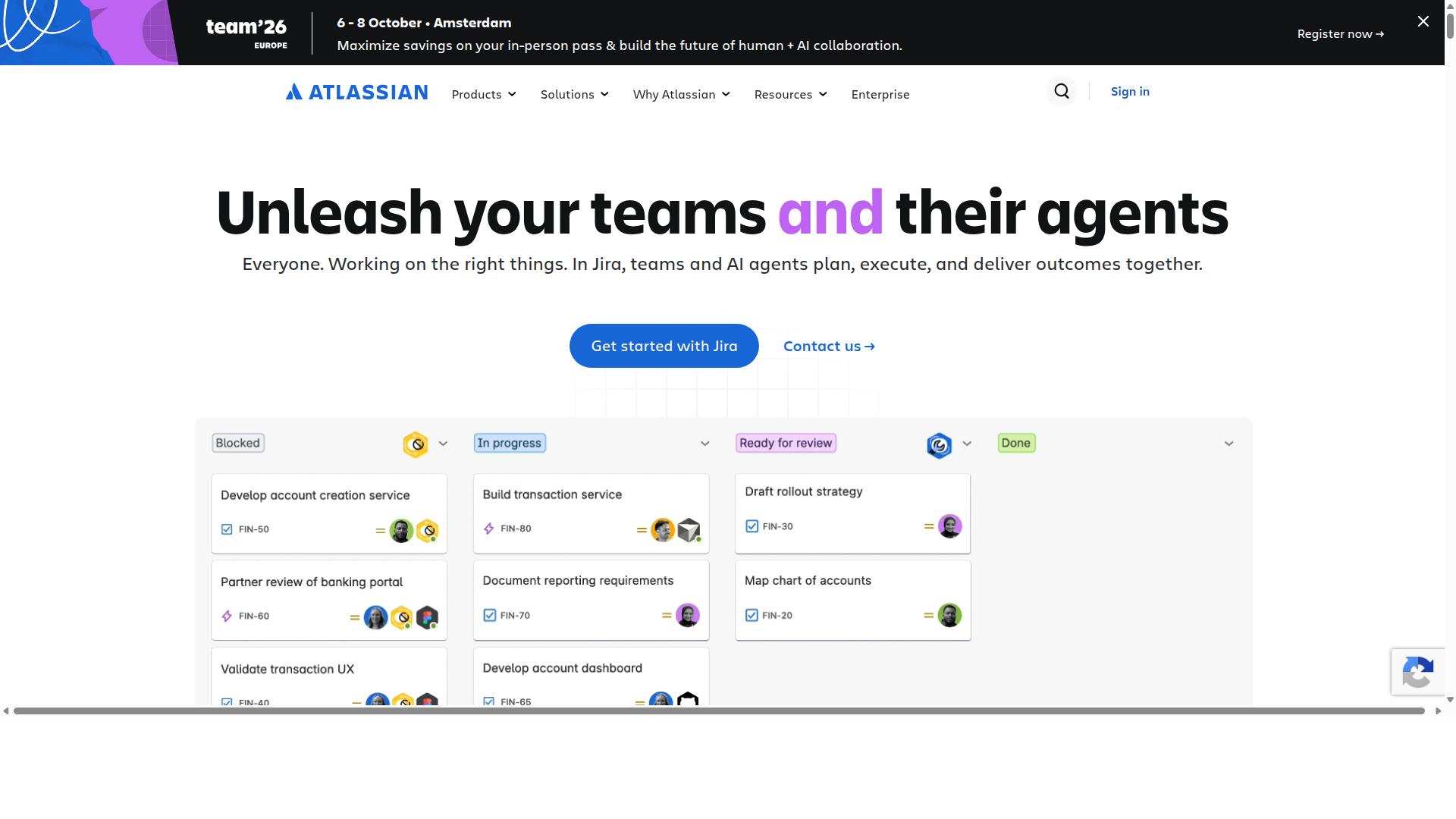Image resolution: width=1456 pixels, height=819 pixels.
Task: Open the search magnifier icon
Action: (x=1062, y=91)
